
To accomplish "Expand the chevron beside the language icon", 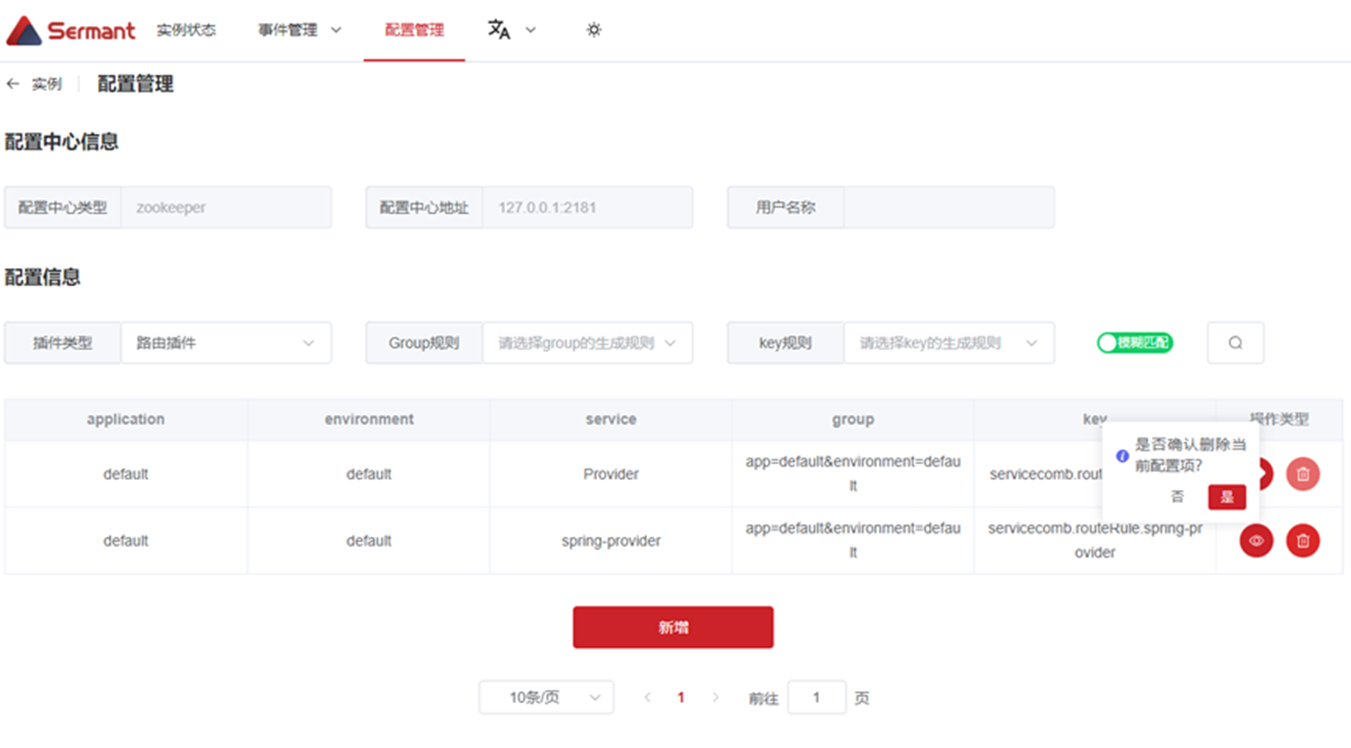I will tap(531, 30).
